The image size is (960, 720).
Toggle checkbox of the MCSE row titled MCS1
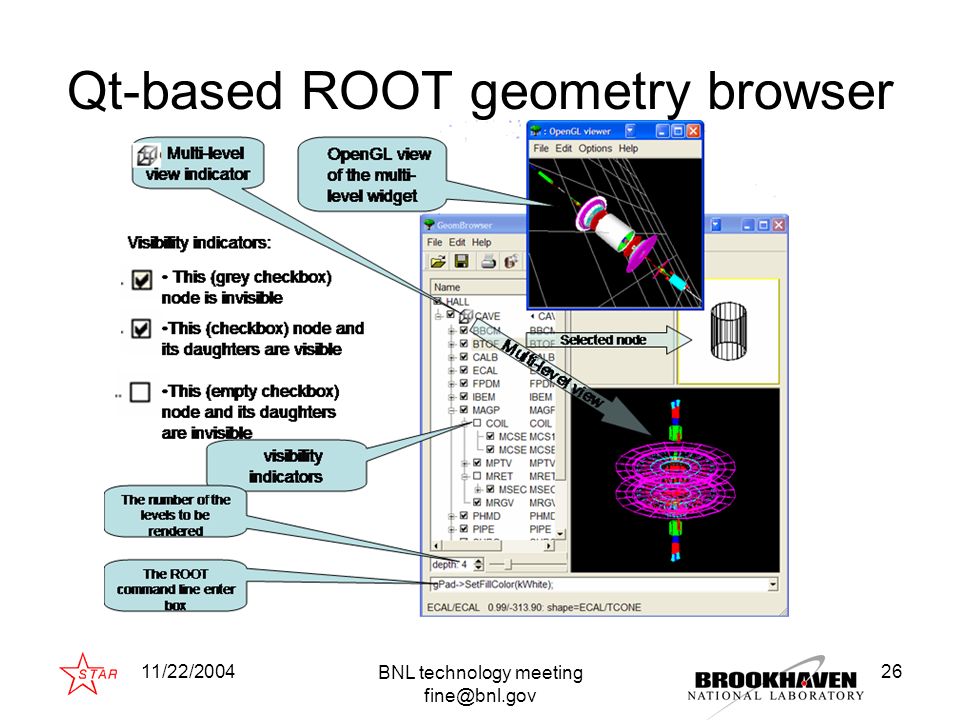490,437
